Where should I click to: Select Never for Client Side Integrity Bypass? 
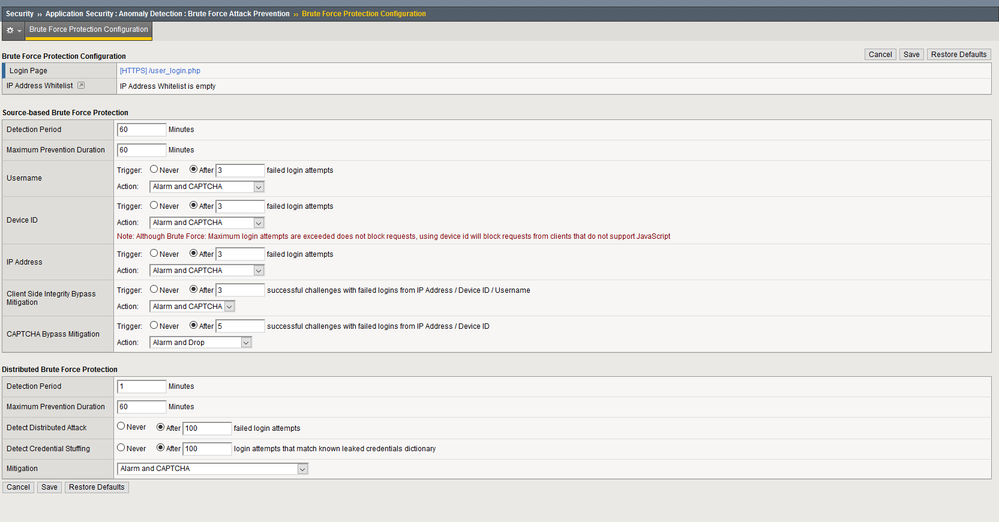(154, 289)
